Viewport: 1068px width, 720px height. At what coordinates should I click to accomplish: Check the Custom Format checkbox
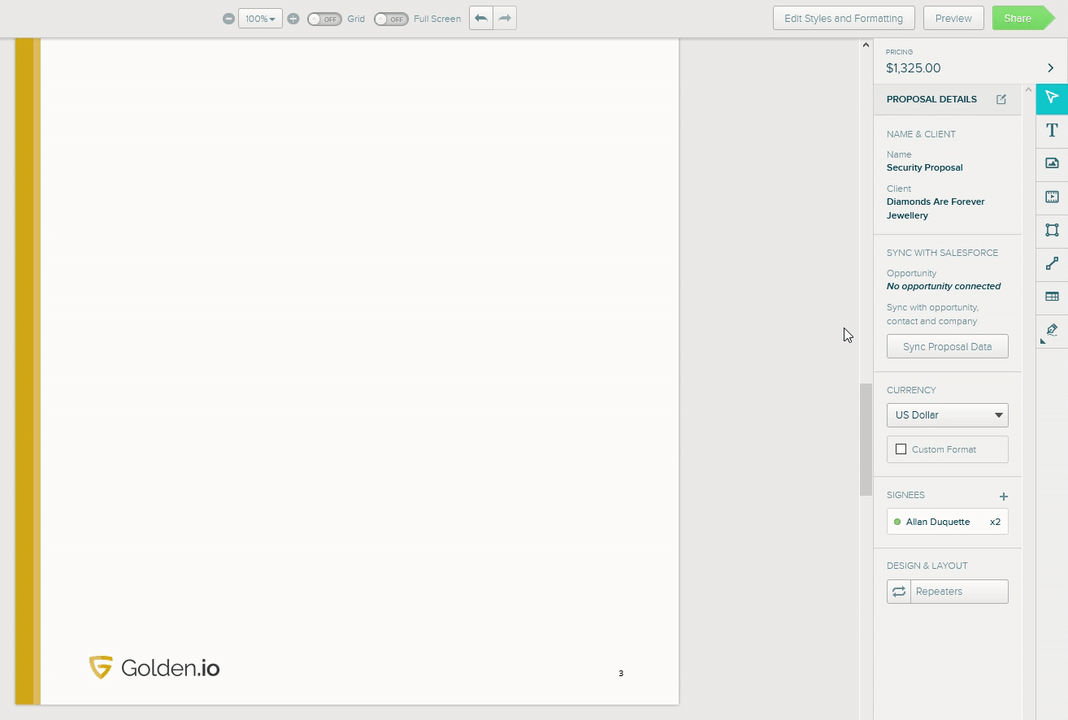point(901,450)
